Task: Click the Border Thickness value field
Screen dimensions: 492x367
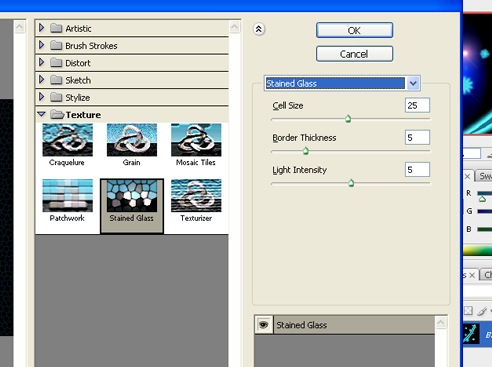Action: (x=417, y=137)
